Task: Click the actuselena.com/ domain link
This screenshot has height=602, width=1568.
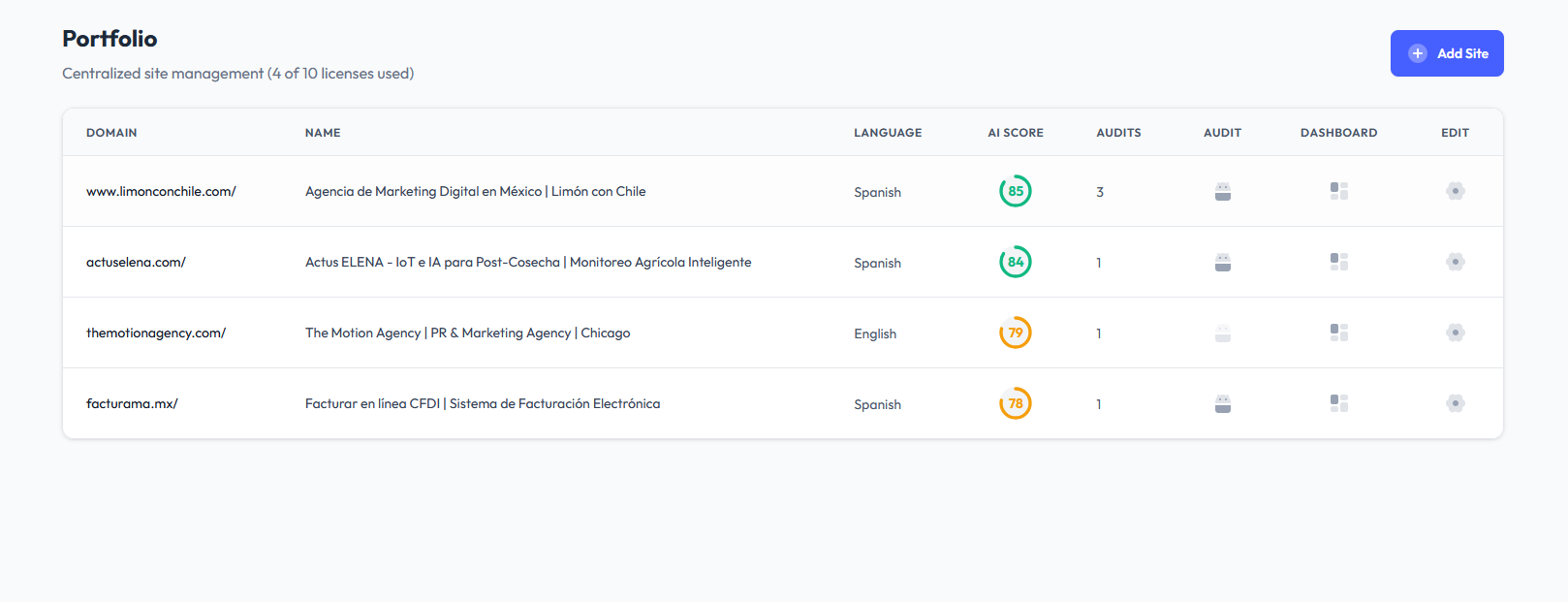Action: pos(136,263)
